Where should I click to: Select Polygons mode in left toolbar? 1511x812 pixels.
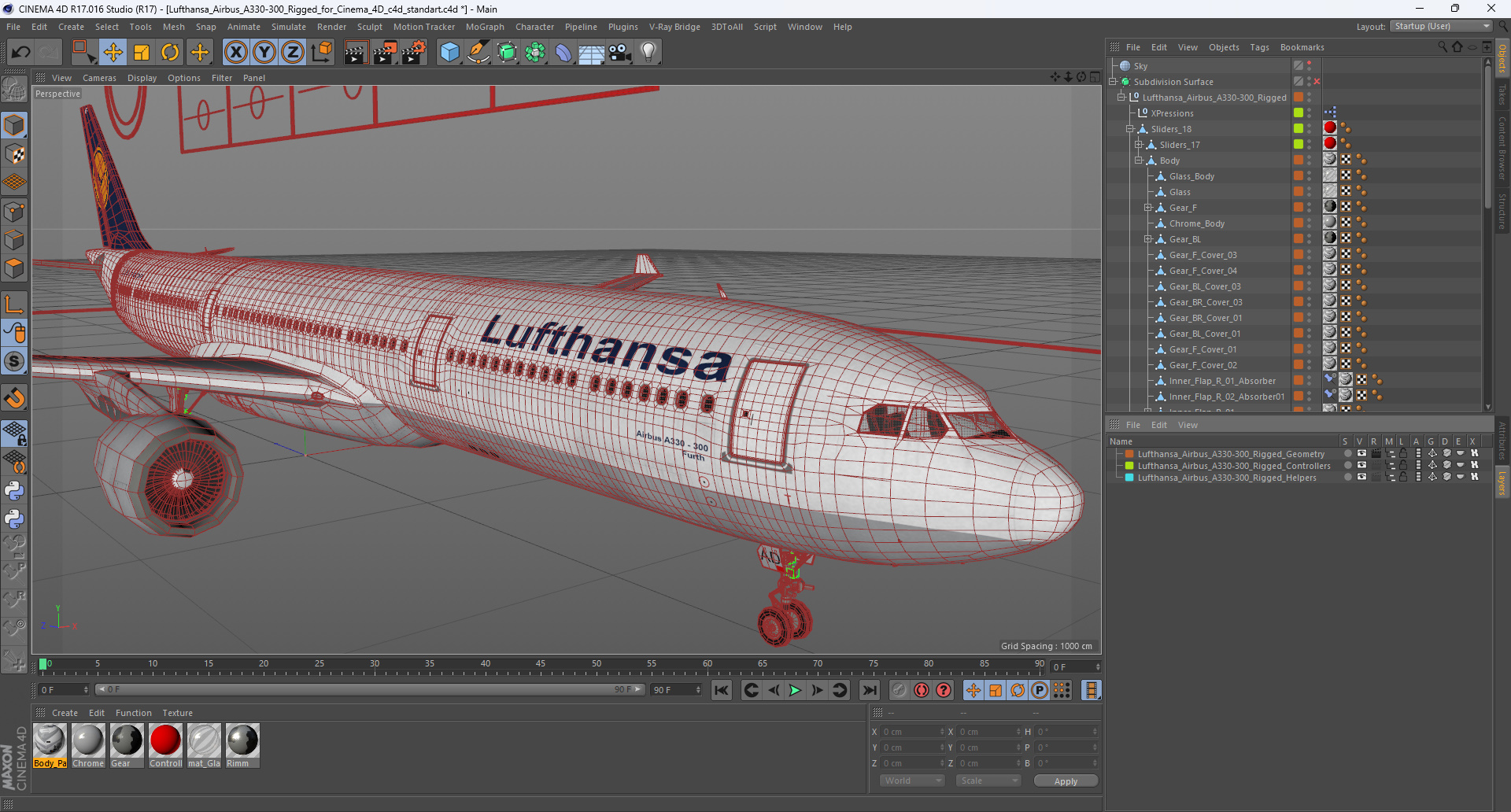(14, 268)
